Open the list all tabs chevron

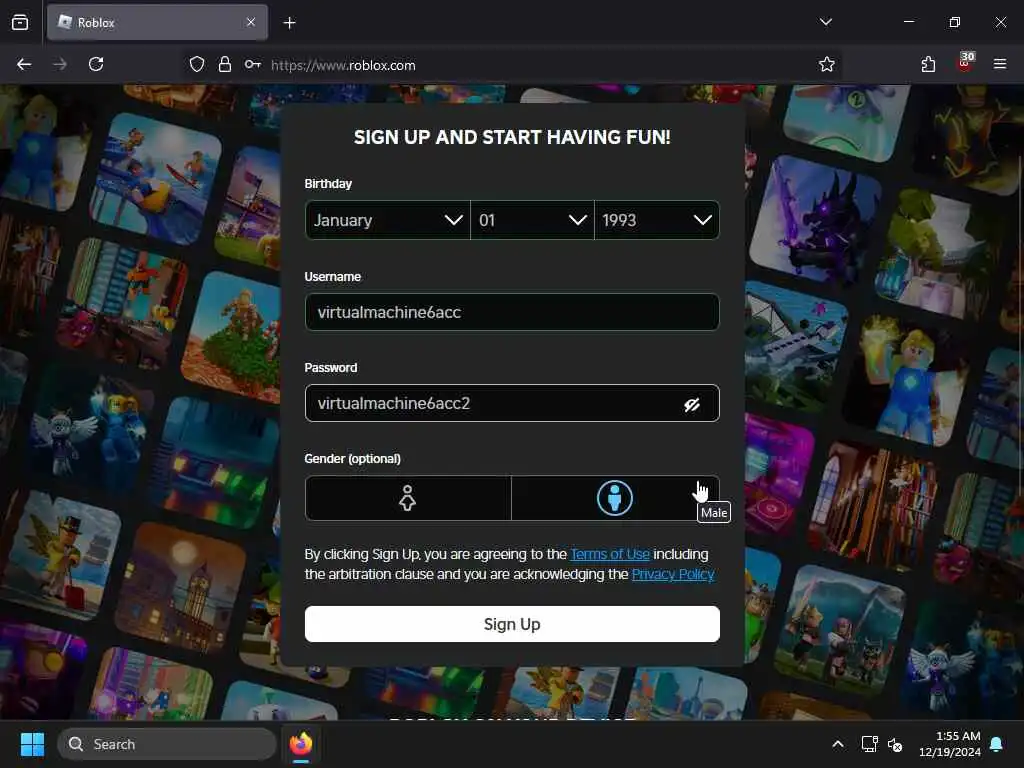pos(825,22)
